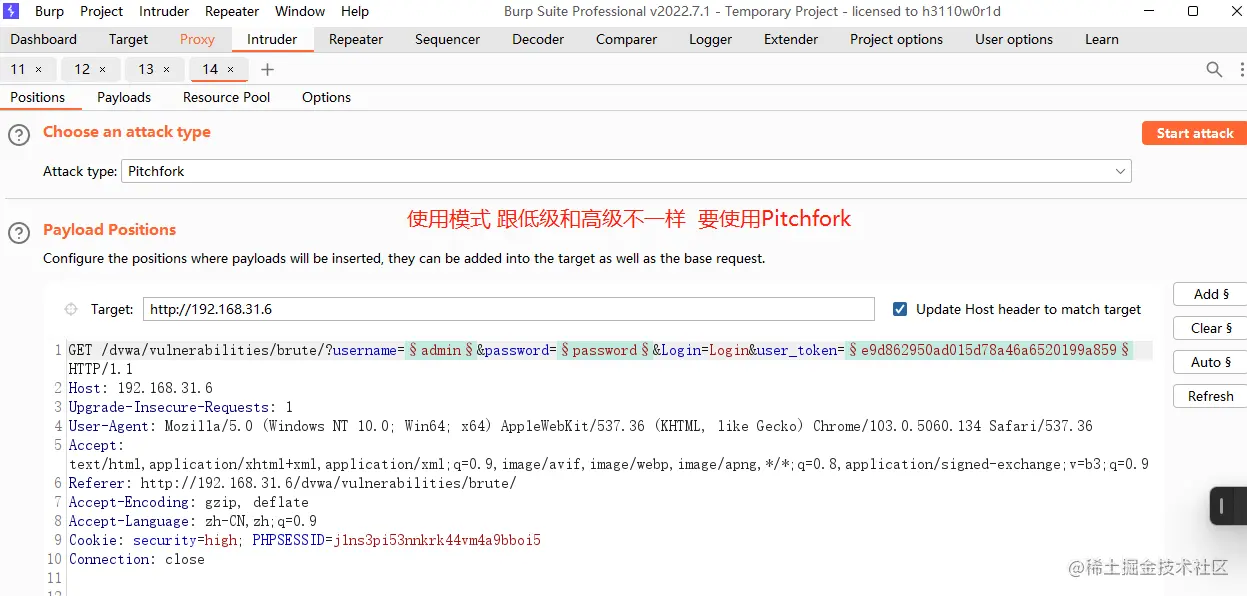Toggle Update Host header to match target
Viewport: 1247px width, 596px height.
(x=900, y=309)
